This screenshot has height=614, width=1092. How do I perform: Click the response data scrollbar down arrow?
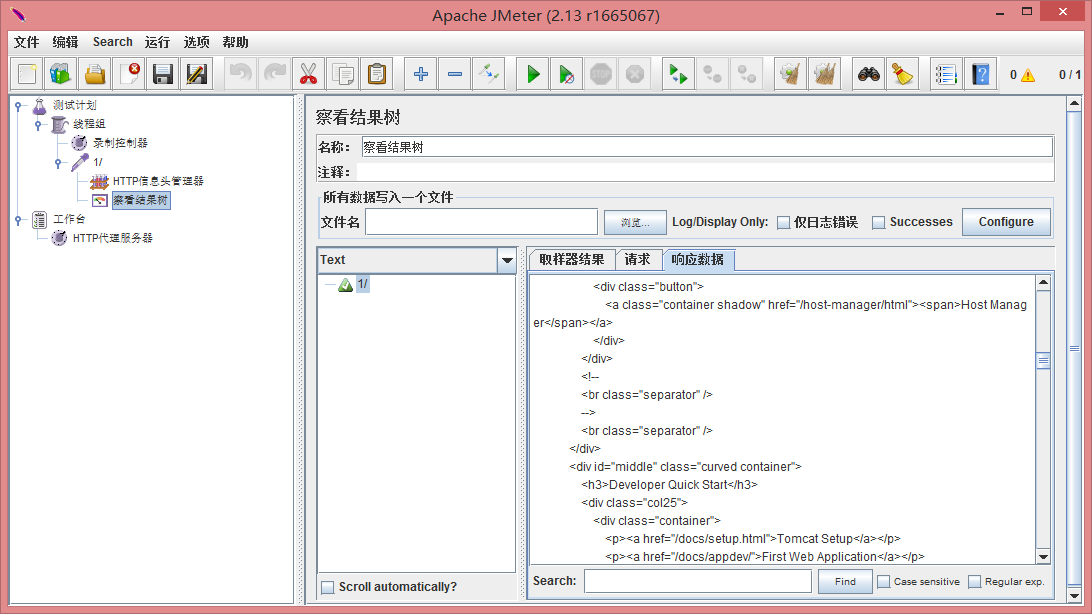(1043, 557)
